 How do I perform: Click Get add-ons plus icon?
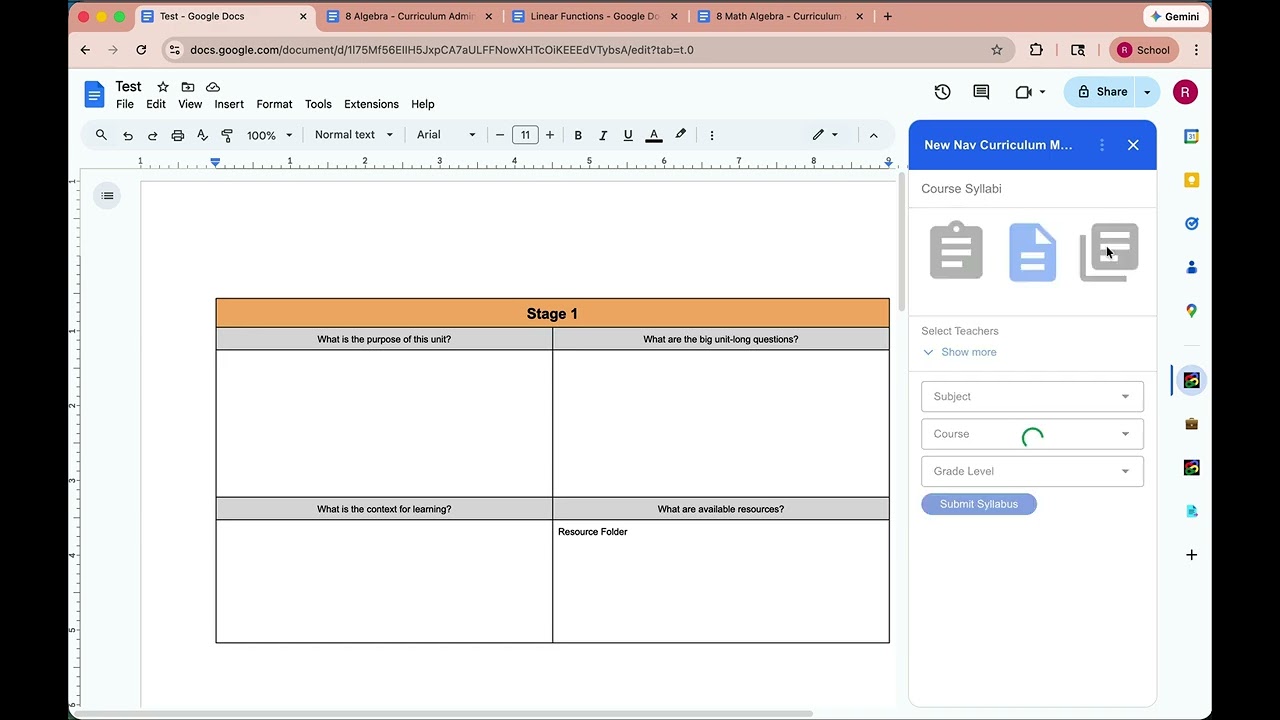click(1191, 555)
